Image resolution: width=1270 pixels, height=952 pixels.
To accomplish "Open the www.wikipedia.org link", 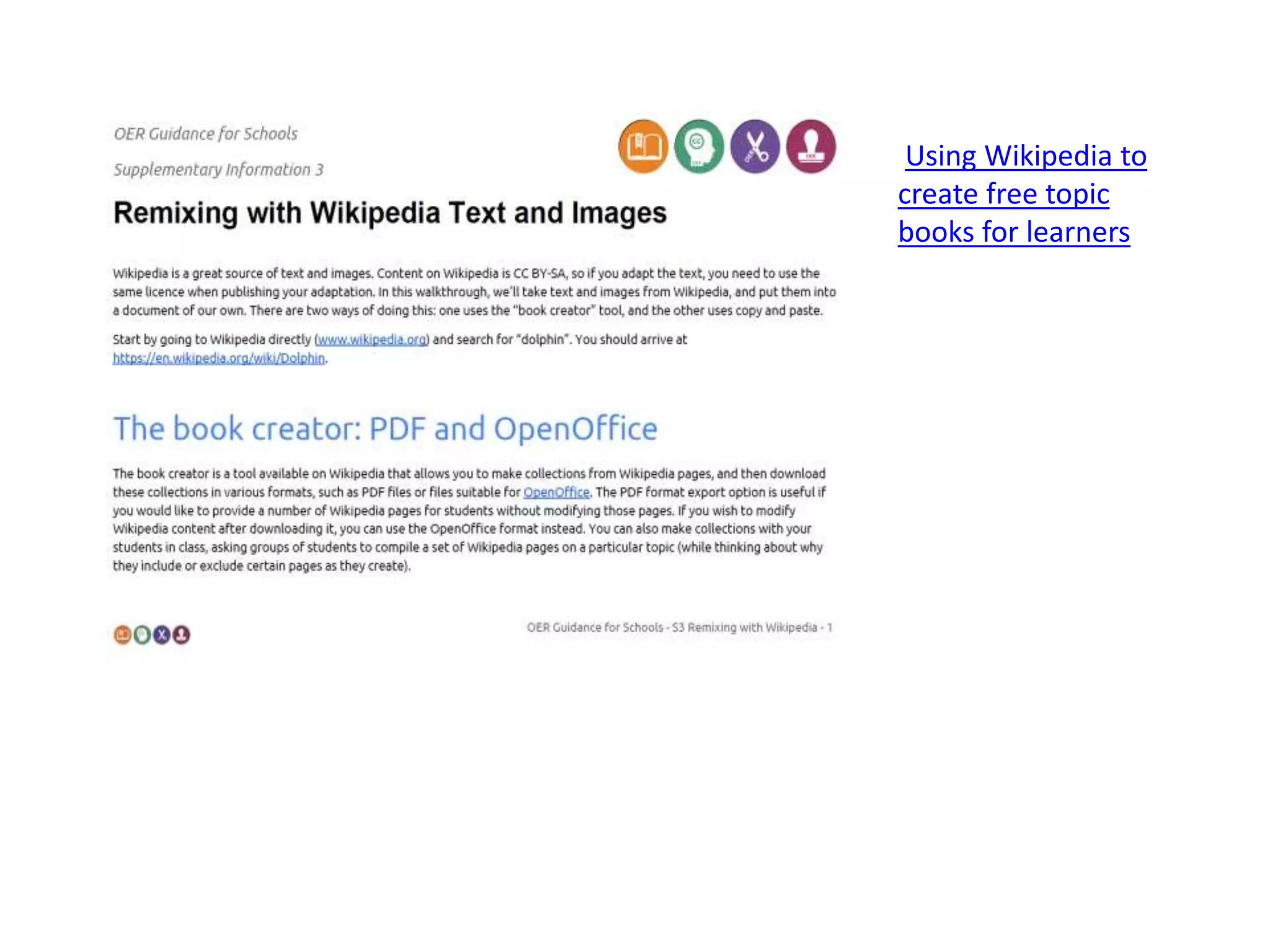I will [x=372, y=340].
